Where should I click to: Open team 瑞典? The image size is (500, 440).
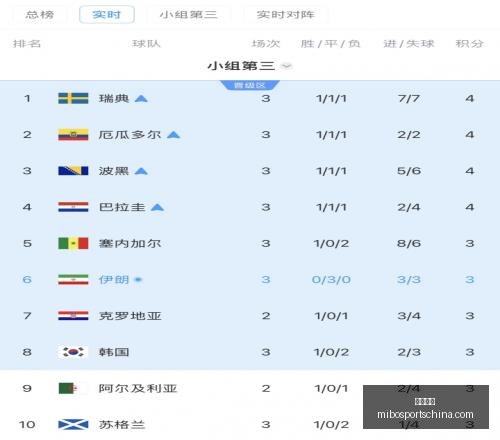[114, 98]
